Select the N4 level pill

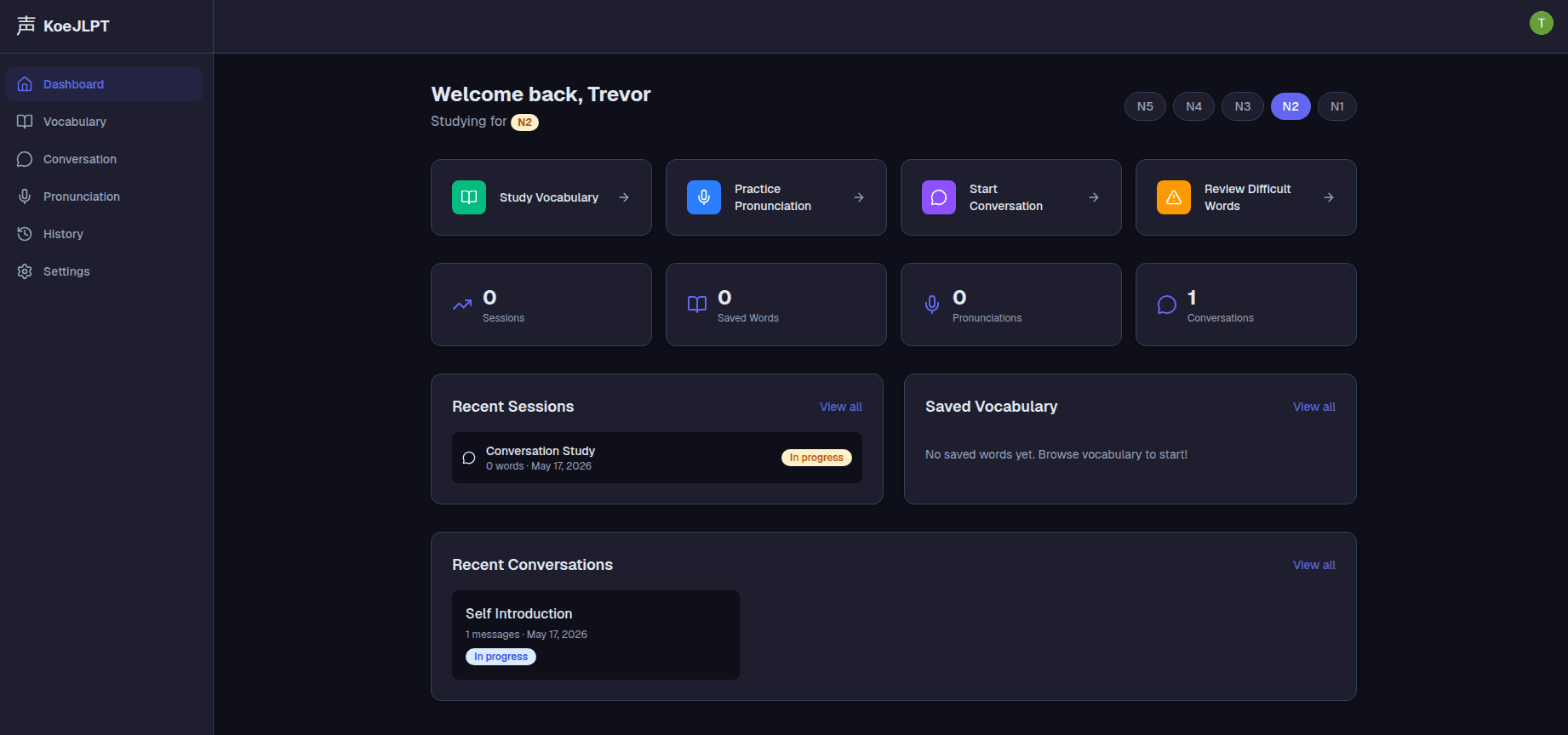(x=1194, y=106)
